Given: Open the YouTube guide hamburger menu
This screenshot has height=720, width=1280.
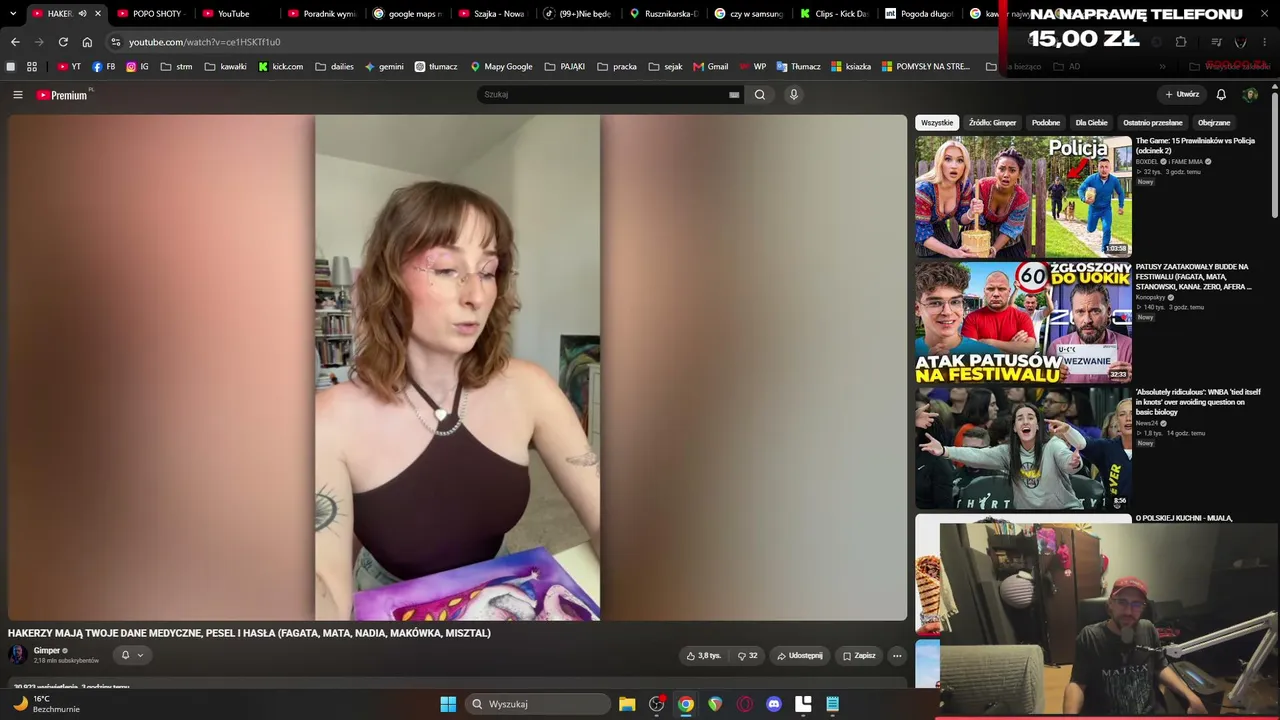Looking at the screenshot, I should 18,95.
